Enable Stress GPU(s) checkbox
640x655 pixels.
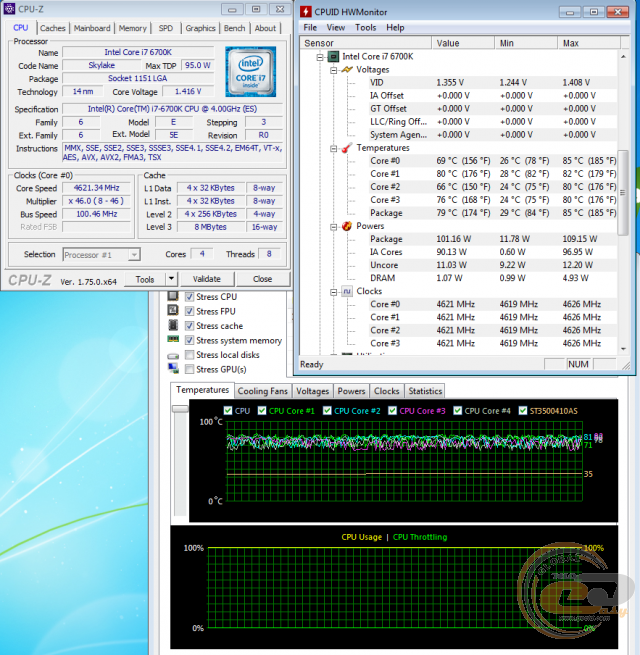(189, 369)
